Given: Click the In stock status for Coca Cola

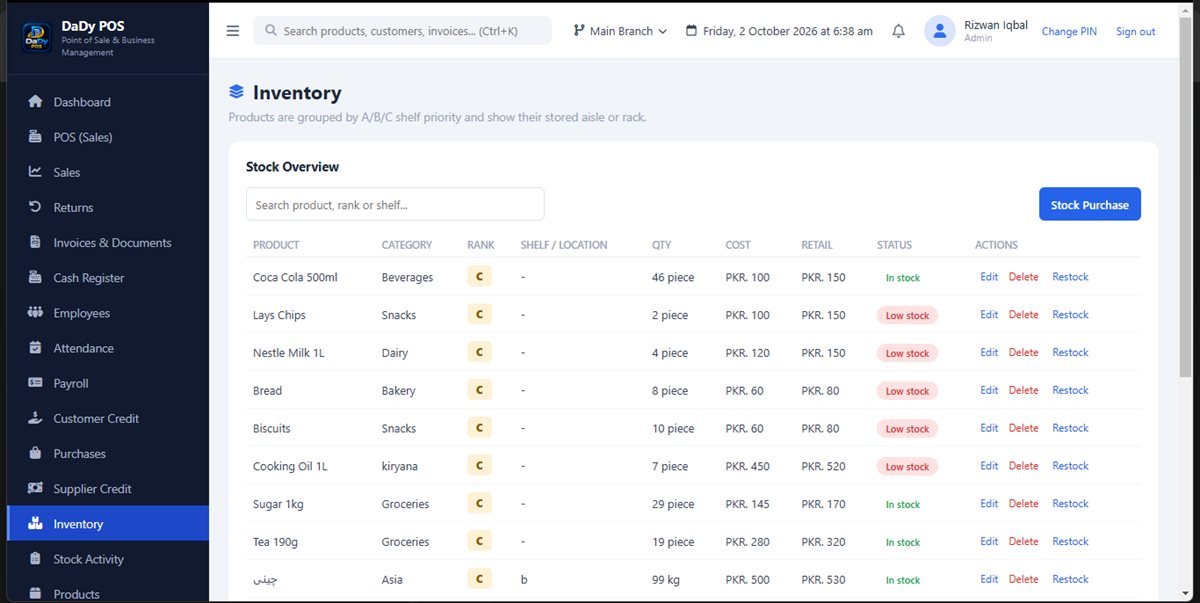Looking at the screenshot, I should pos(902,278).
